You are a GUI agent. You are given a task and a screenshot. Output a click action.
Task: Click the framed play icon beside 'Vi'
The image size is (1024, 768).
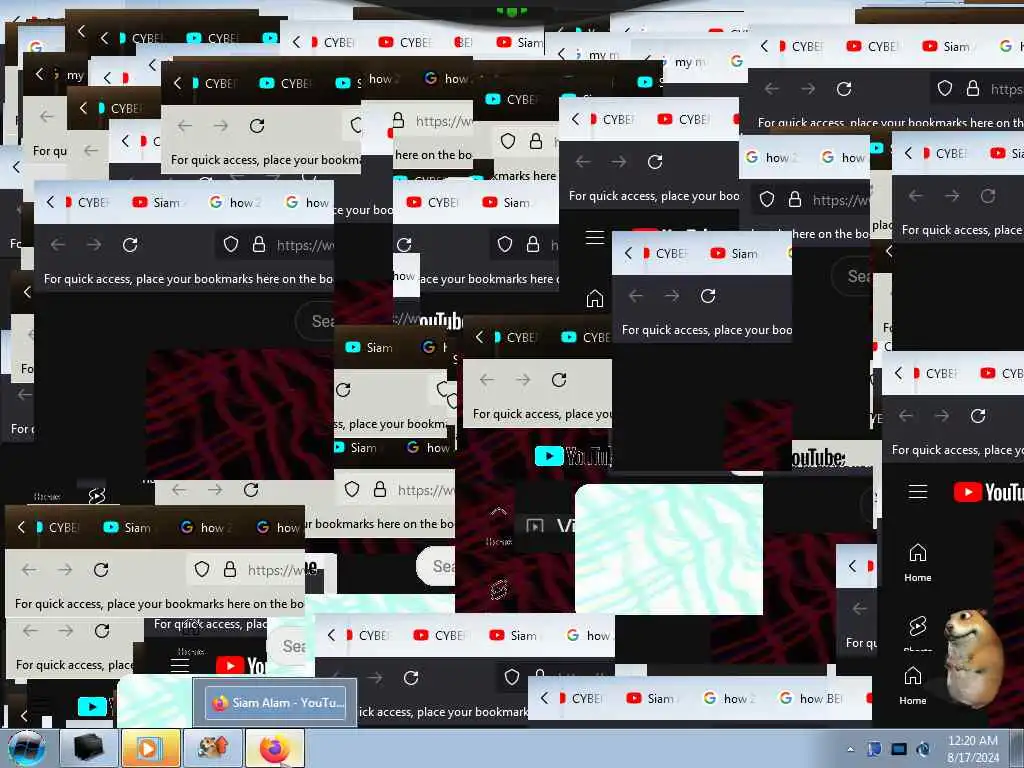coord(535,526)
